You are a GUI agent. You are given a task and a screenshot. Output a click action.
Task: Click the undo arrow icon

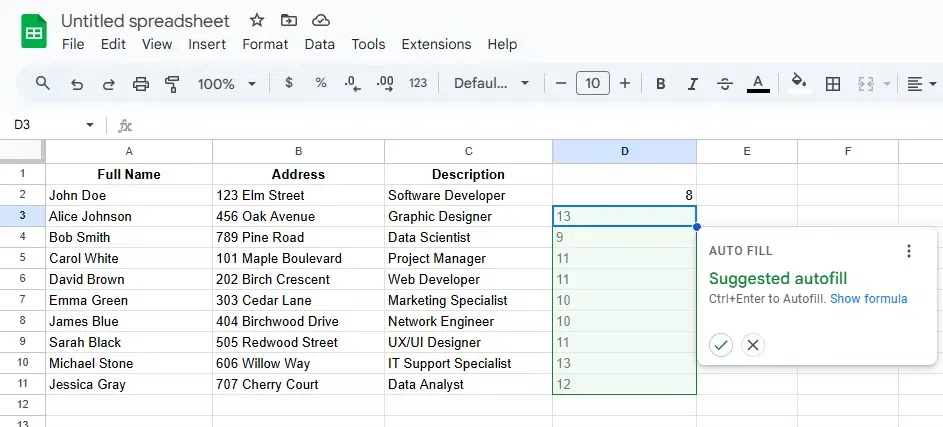coord(77,84)
